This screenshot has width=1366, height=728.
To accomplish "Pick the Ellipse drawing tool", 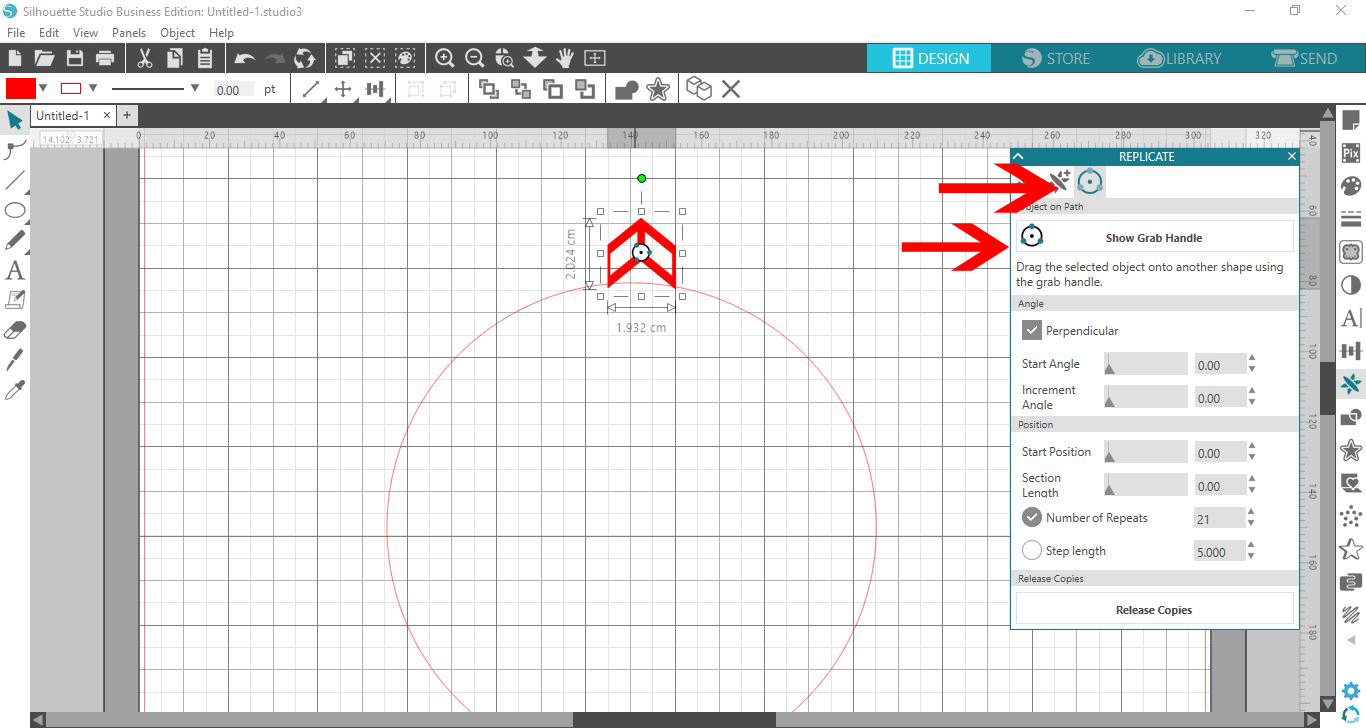I will 15,210.
